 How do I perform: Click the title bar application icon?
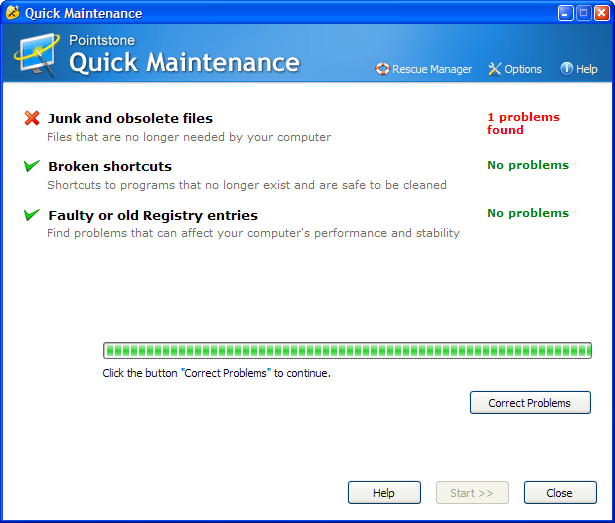coord(13,13)
